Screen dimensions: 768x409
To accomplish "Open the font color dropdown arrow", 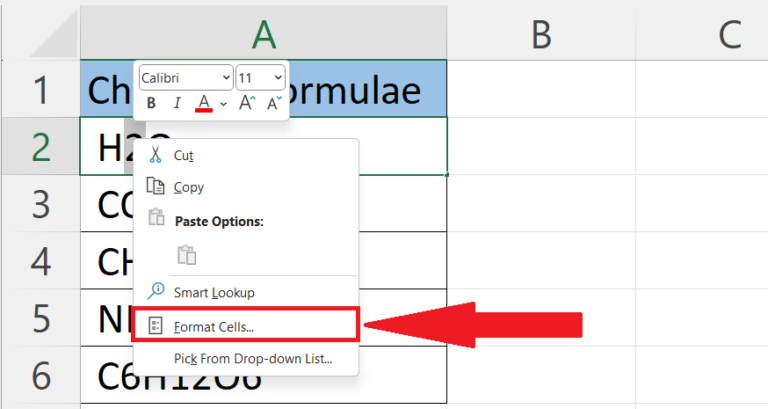I will (x=223, y=103).
